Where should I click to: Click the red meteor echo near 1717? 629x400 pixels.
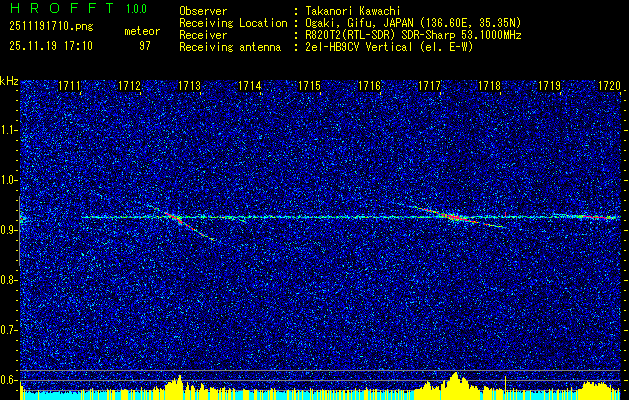tap(457, 217)
